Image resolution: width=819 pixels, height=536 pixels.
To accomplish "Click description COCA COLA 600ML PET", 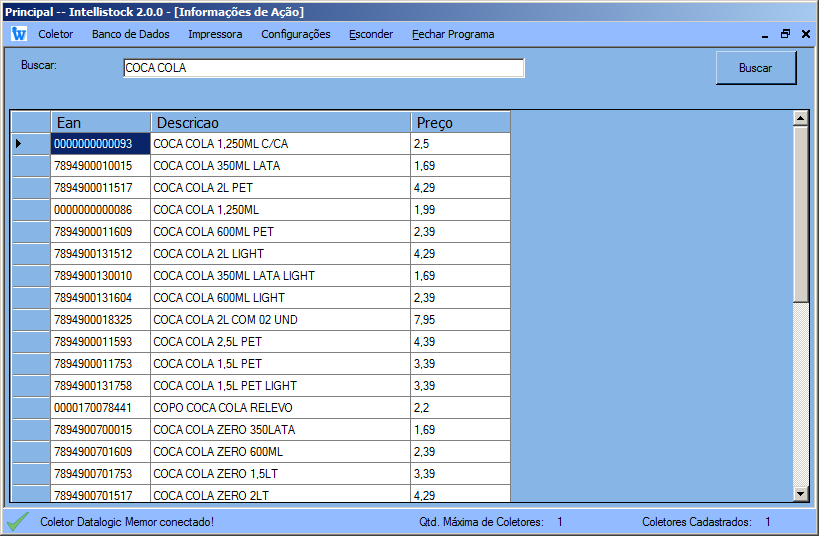I will click(x=281, y=231).
